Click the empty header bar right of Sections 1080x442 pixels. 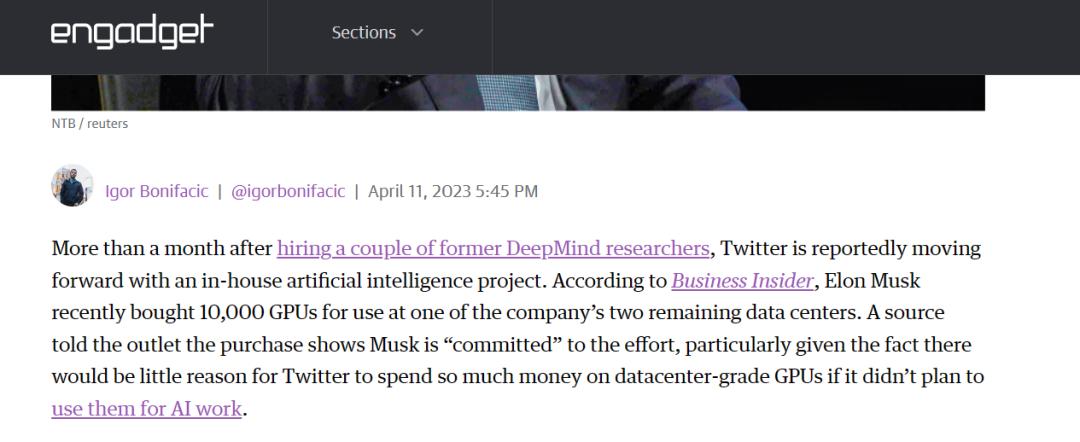tap(780, 36)
